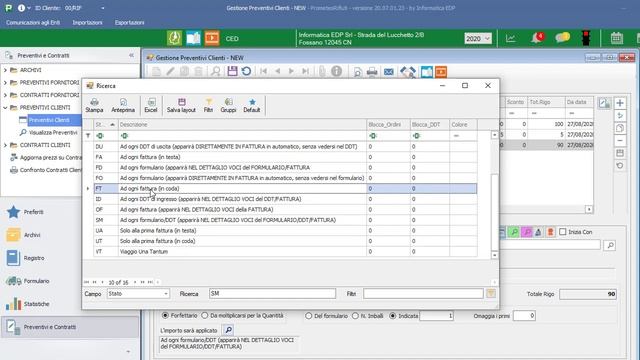Click the Ricerca text field containing SM
Viewport: 640px width, 360px height.
[x=272, y=293]
